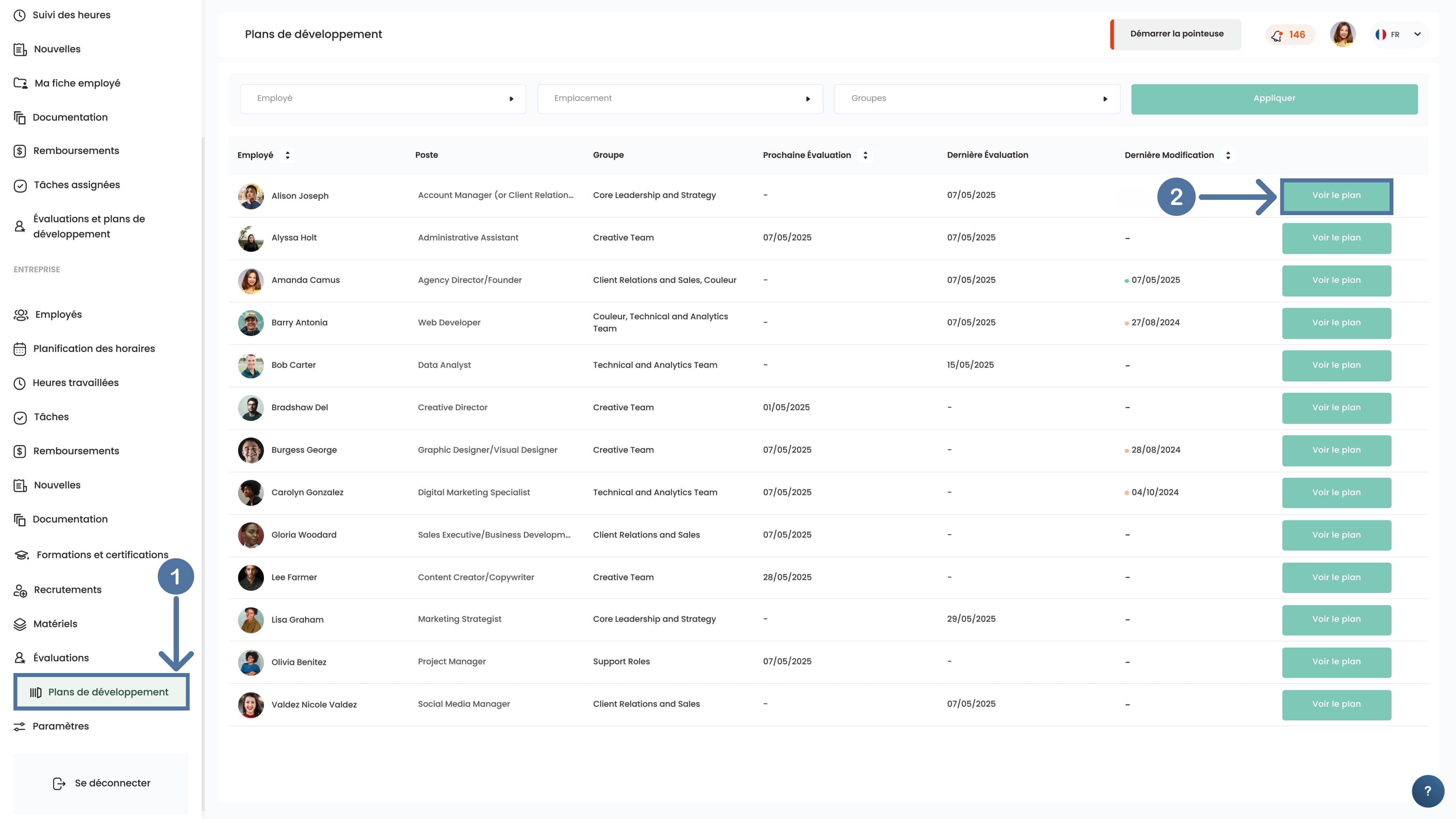Click Démarrer la pointeuse button
The width and height of the screenshot is (1456, 819).
coord(1176,34)
